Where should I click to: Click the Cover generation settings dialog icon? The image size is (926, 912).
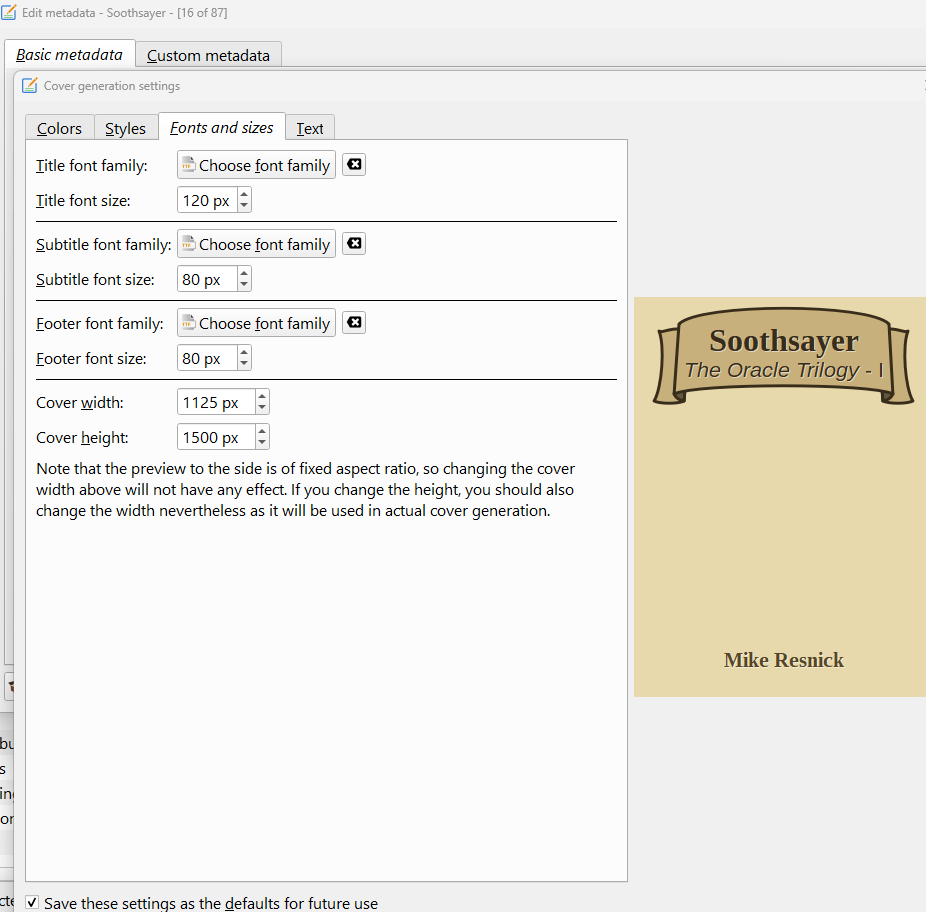30,85
